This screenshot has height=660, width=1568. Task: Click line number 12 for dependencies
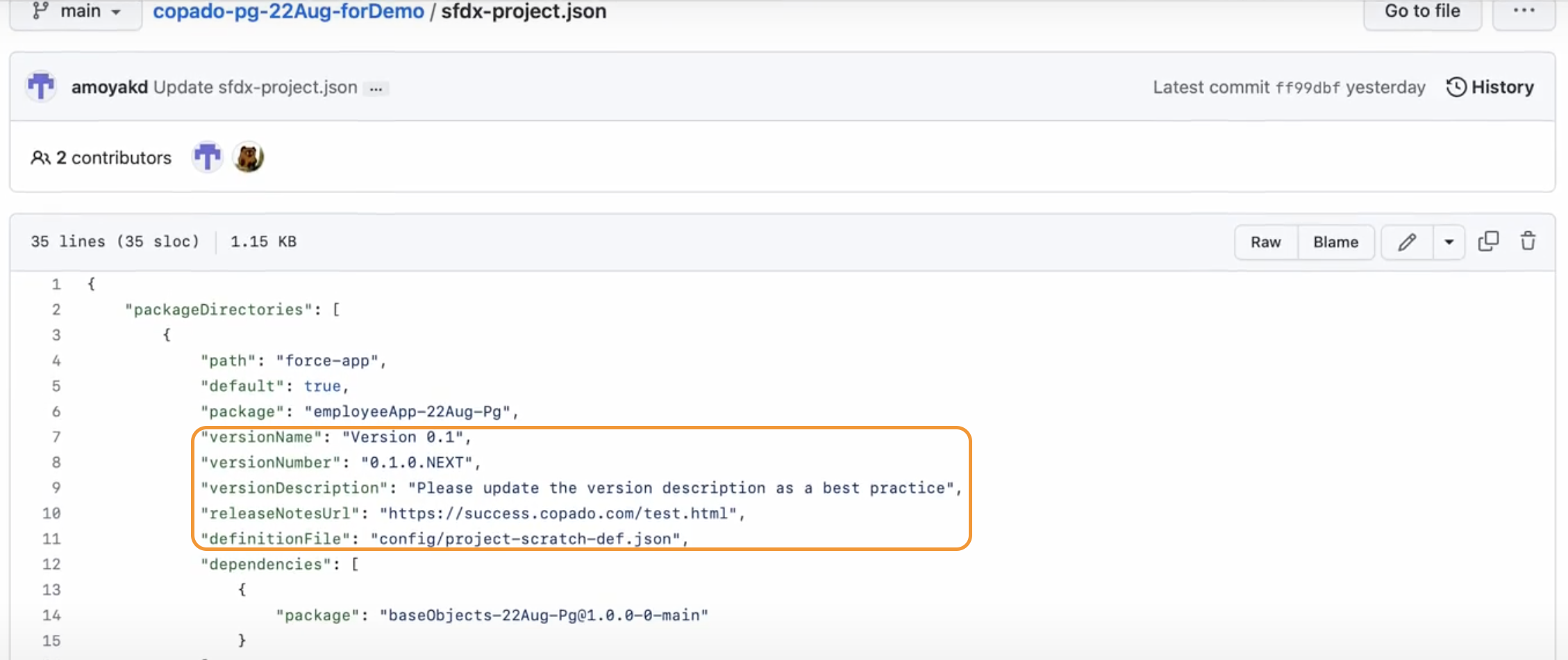pyautogui.click(x=52, y=564)
